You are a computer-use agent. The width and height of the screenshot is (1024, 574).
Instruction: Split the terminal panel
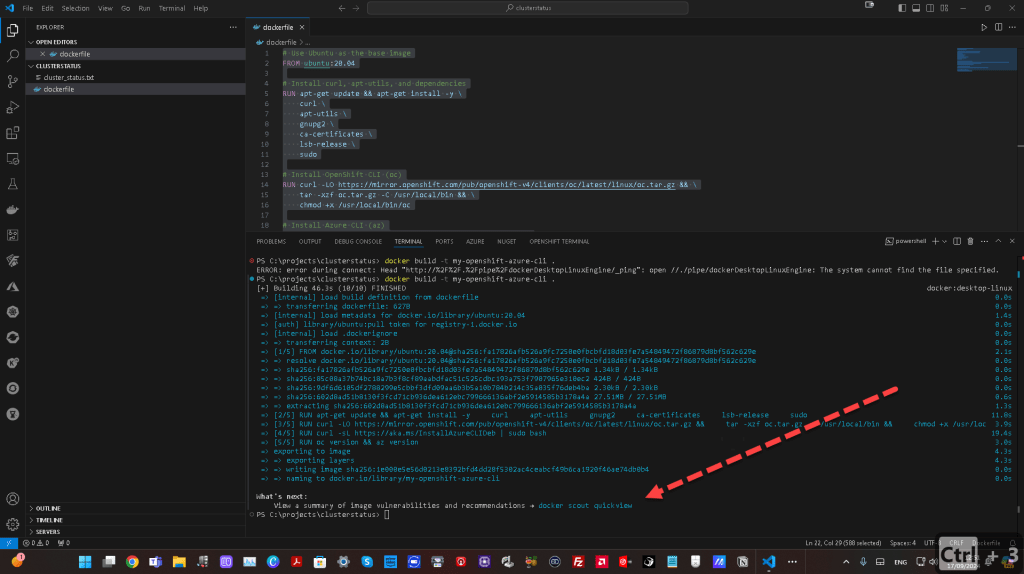coord(957,242)
